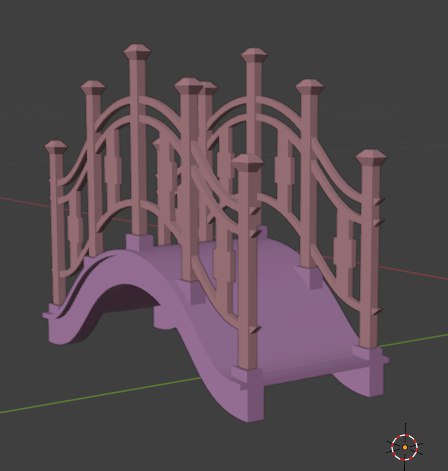Viewport: 448px width, 471px height.
Task: Click the red-white 3D cursor
Action: [405, 447]
